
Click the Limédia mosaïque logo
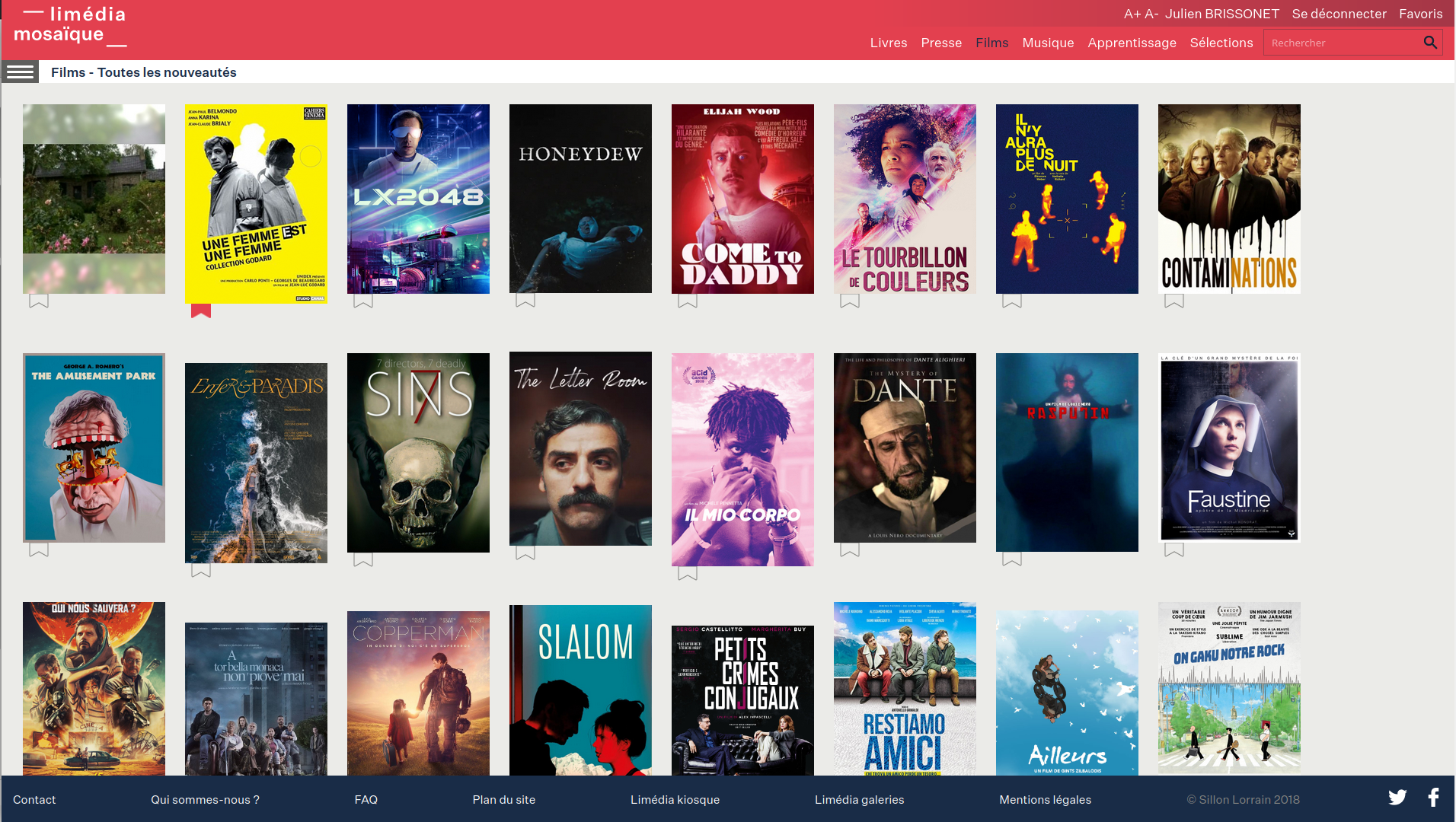click(70, 26)
